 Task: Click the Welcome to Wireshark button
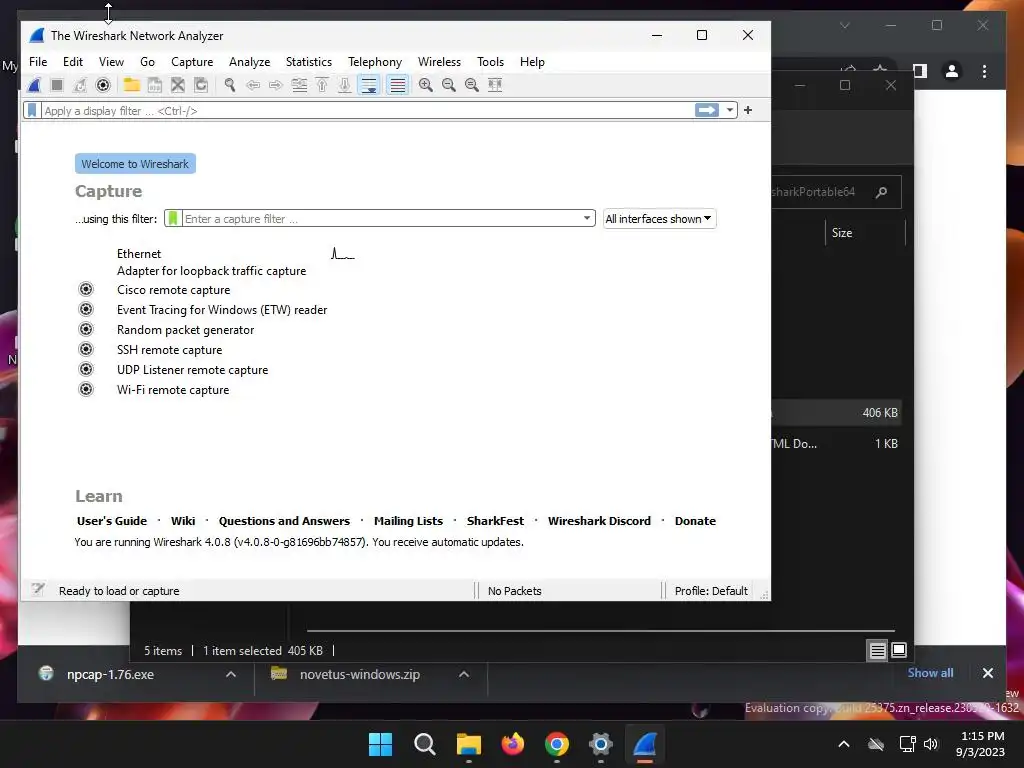coord(135,164)
